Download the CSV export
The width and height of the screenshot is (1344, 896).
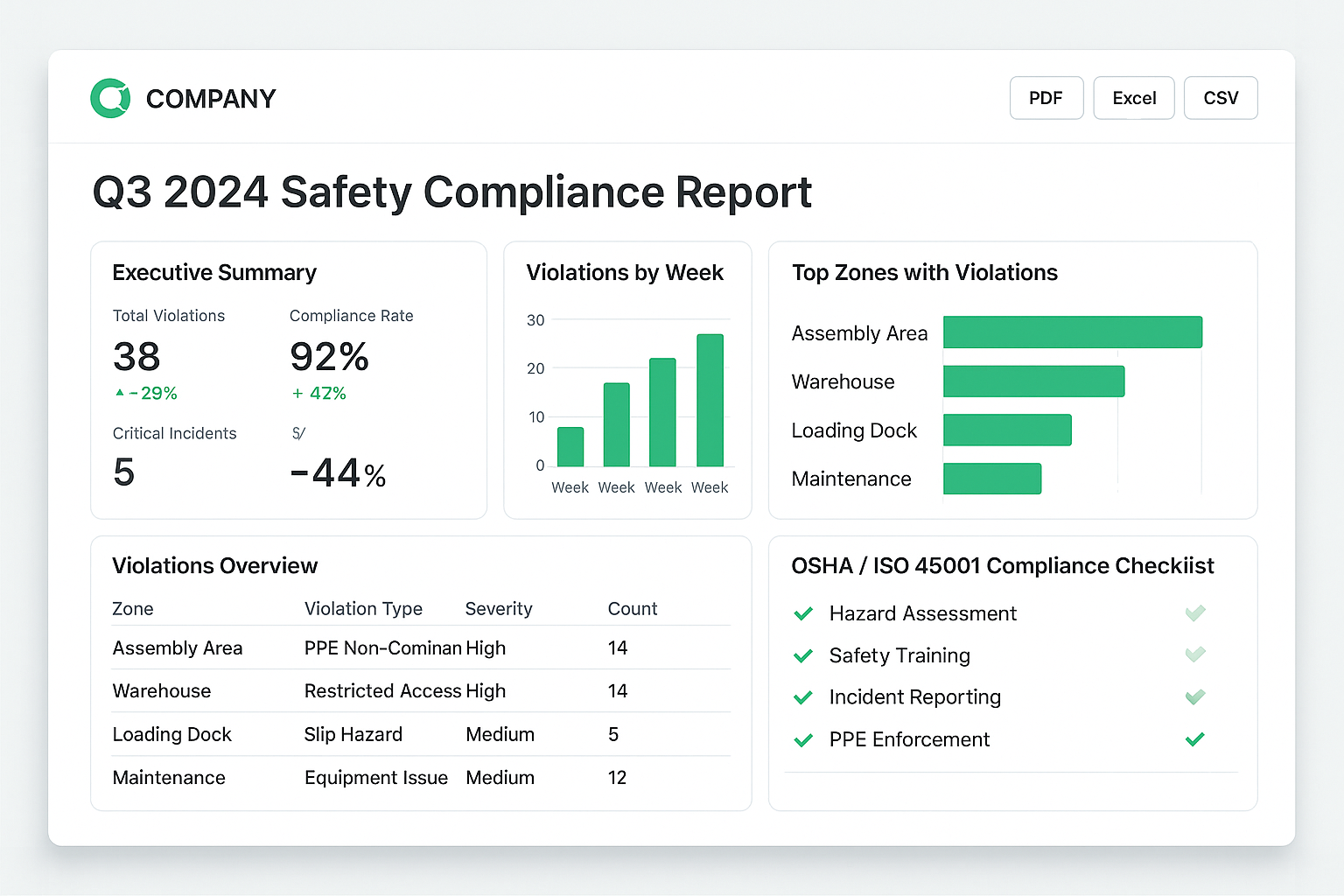(1221, 98)
